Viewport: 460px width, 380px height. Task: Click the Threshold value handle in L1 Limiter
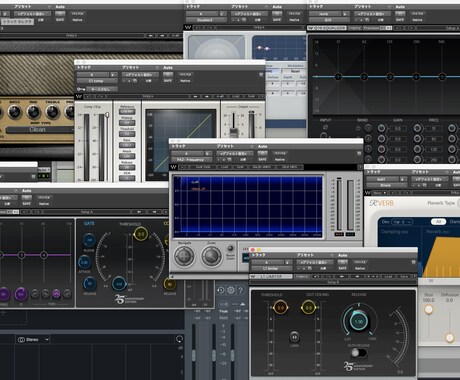tap(280, 307)
